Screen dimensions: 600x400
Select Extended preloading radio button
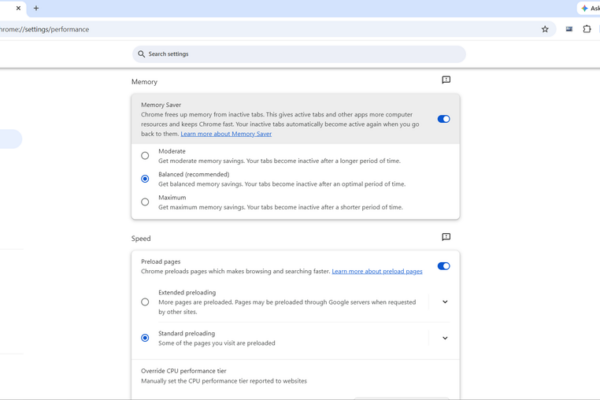(145, 302)
